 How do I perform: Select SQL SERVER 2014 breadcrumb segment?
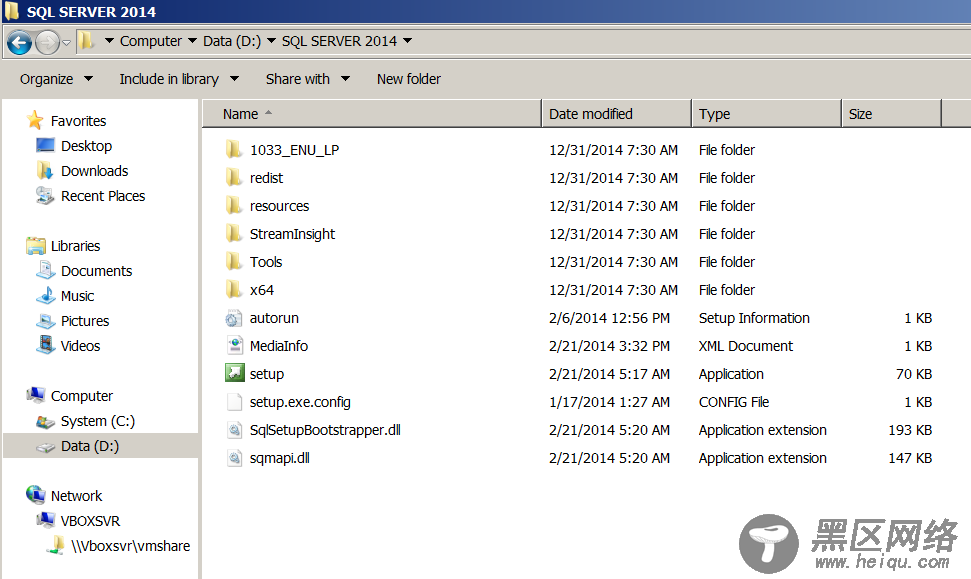(x=339, y=41)
